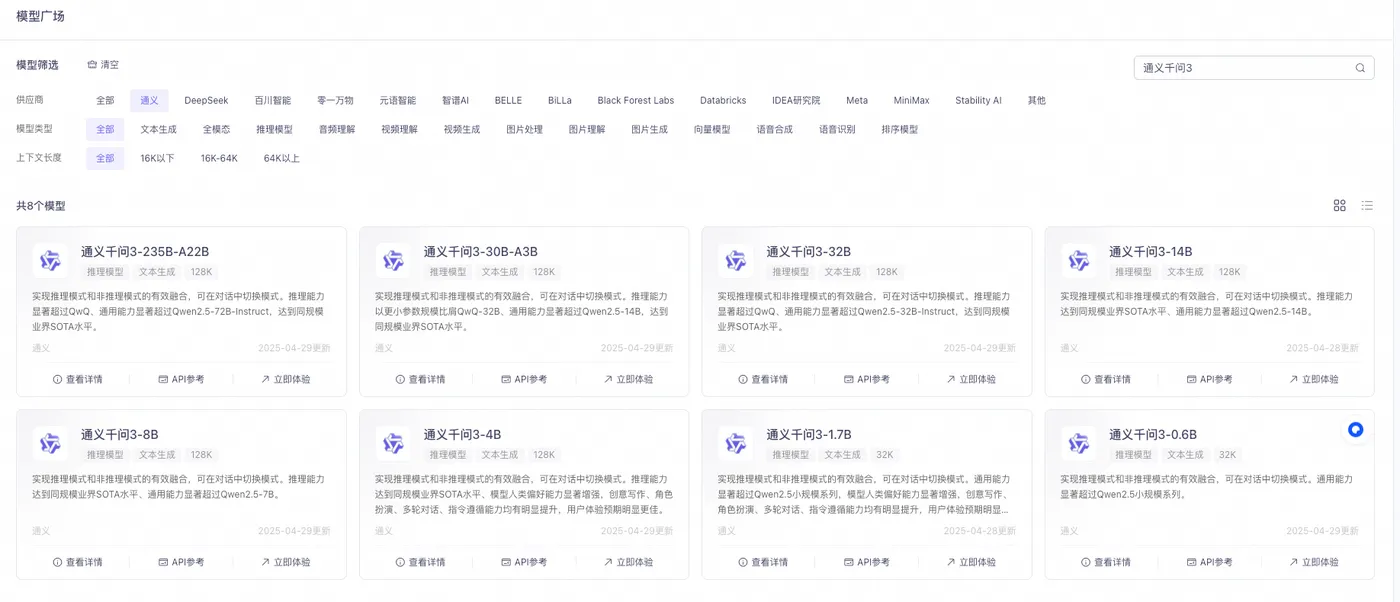Click 通义千问3-30B-A3B model logo
Screen dimensions: 1400x602
point(393,261)
